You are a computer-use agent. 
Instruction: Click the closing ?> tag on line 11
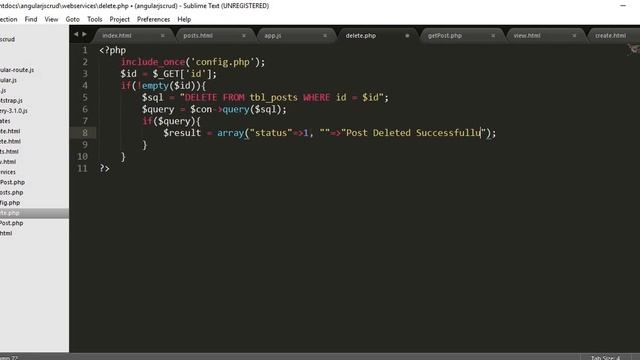tap(104, 168)
